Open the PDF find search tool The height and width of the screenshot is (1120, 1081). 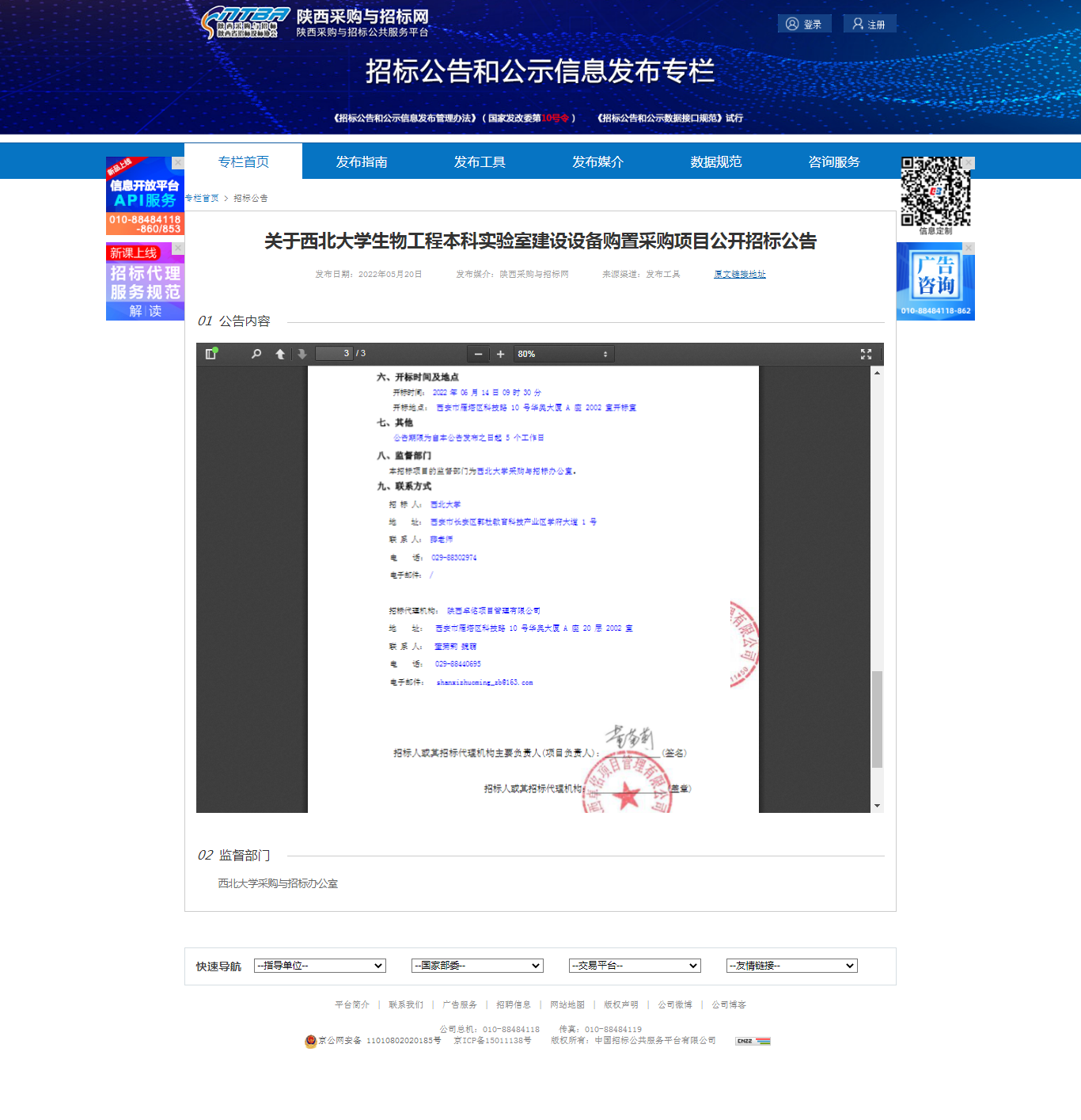click(256, 354)
